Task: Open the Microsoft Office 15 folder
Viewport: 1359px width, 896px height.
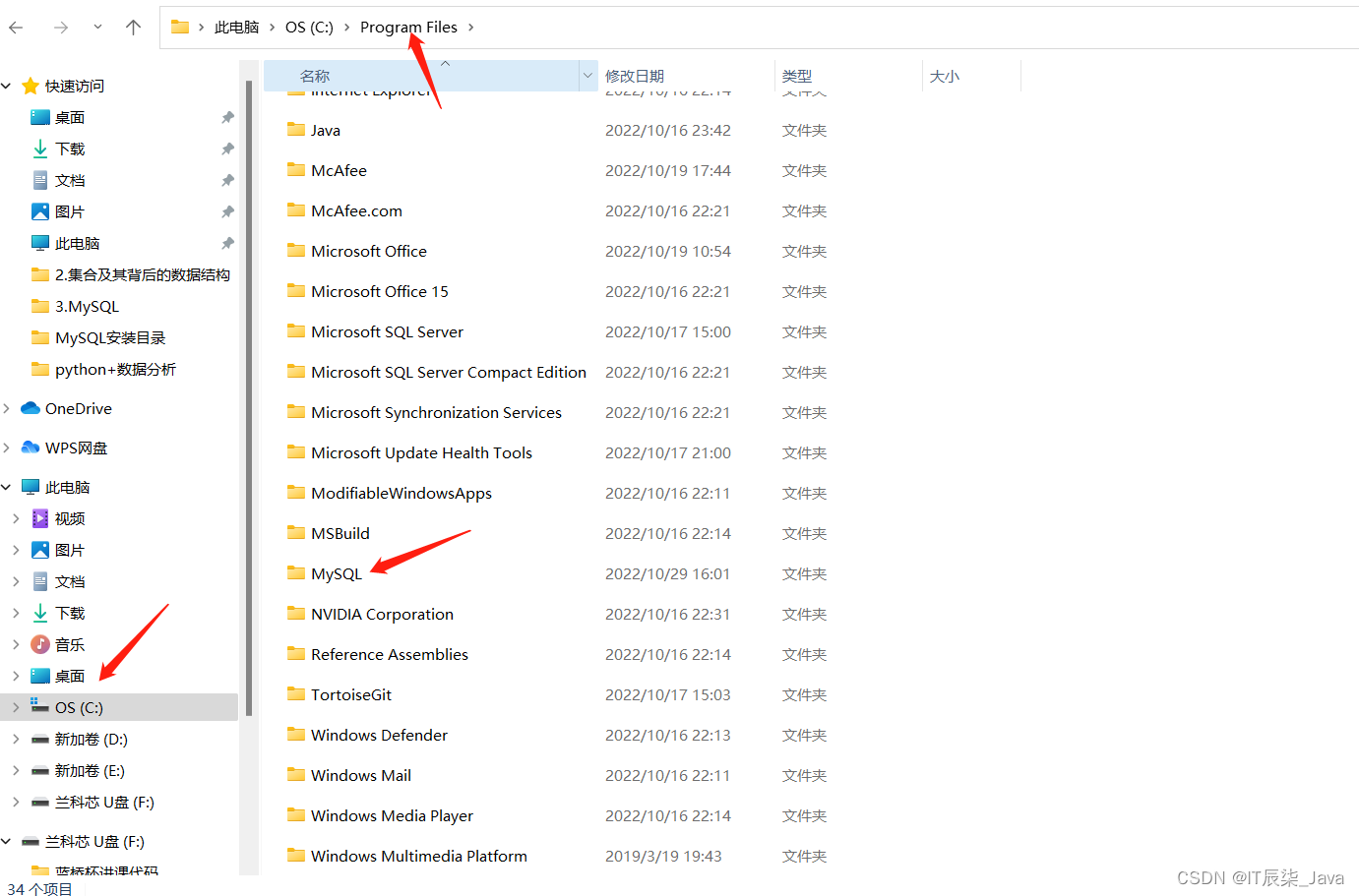Action: coord(380,291)
